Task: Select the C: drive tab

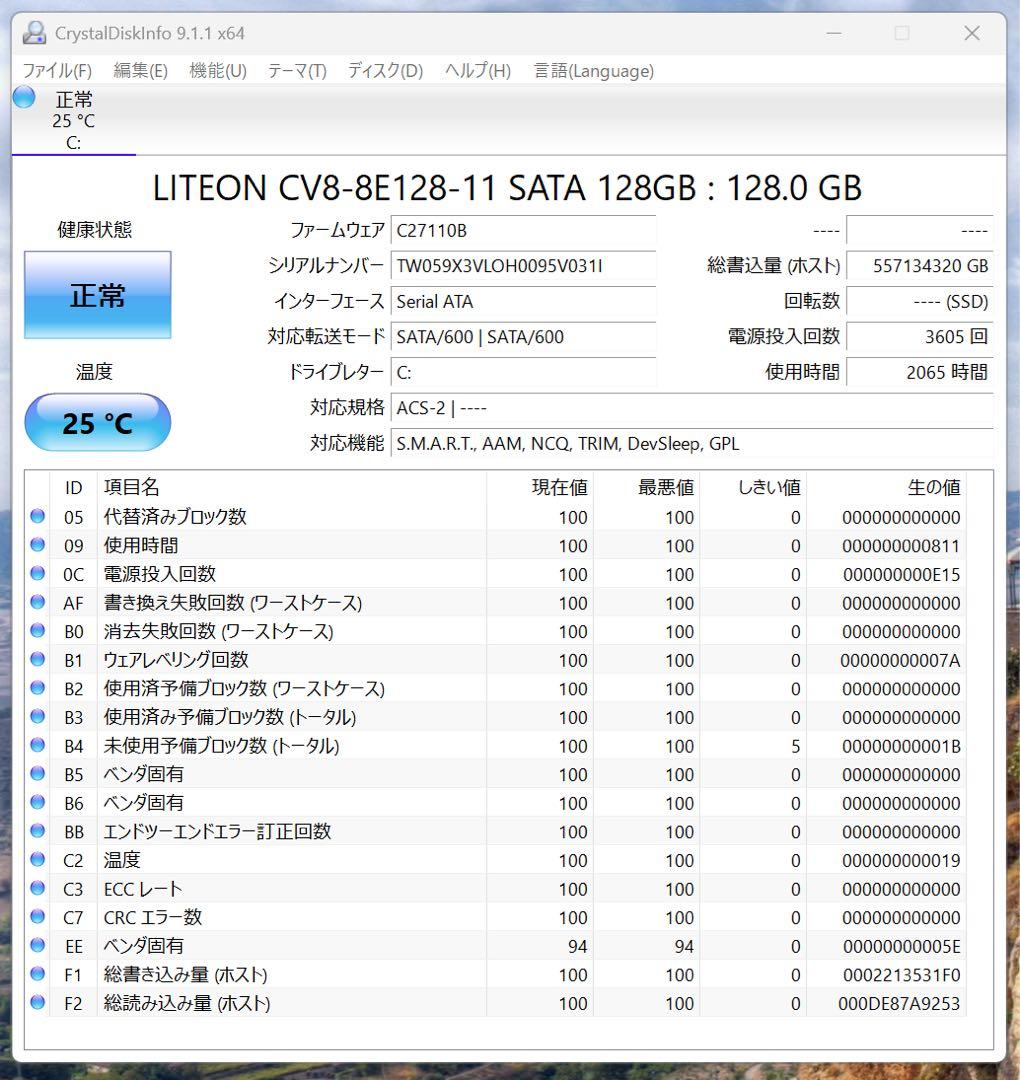Action: 73,120
